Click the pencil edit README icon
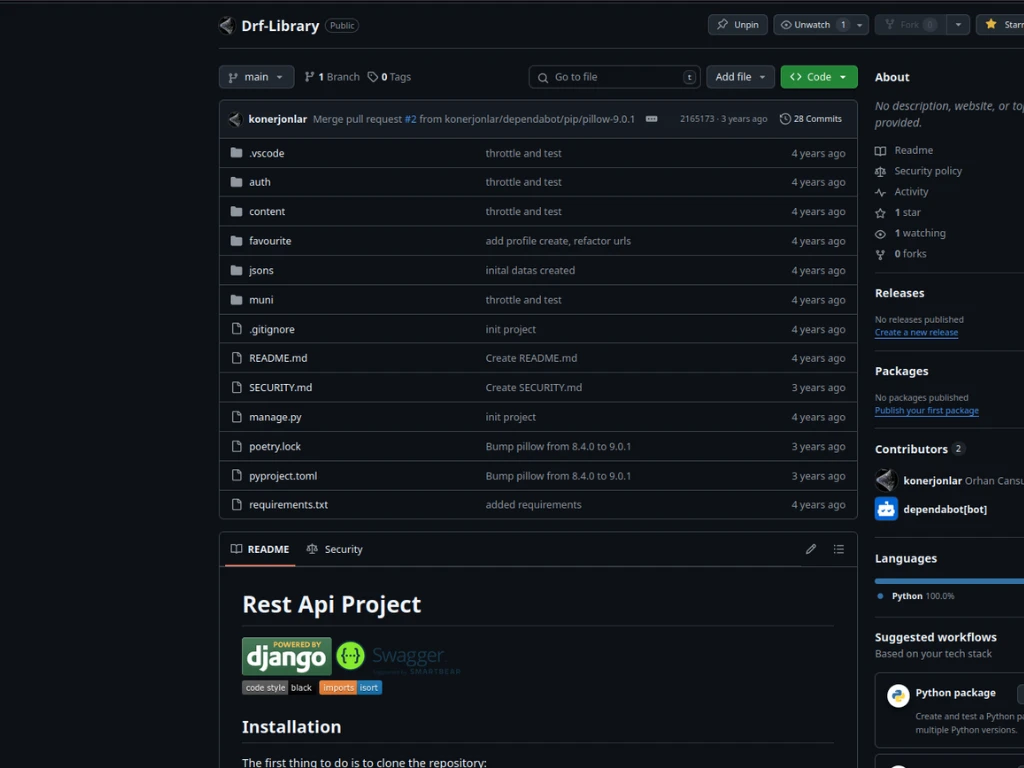This screenshot has width=1024, height=768. click(x=811, y=549)
